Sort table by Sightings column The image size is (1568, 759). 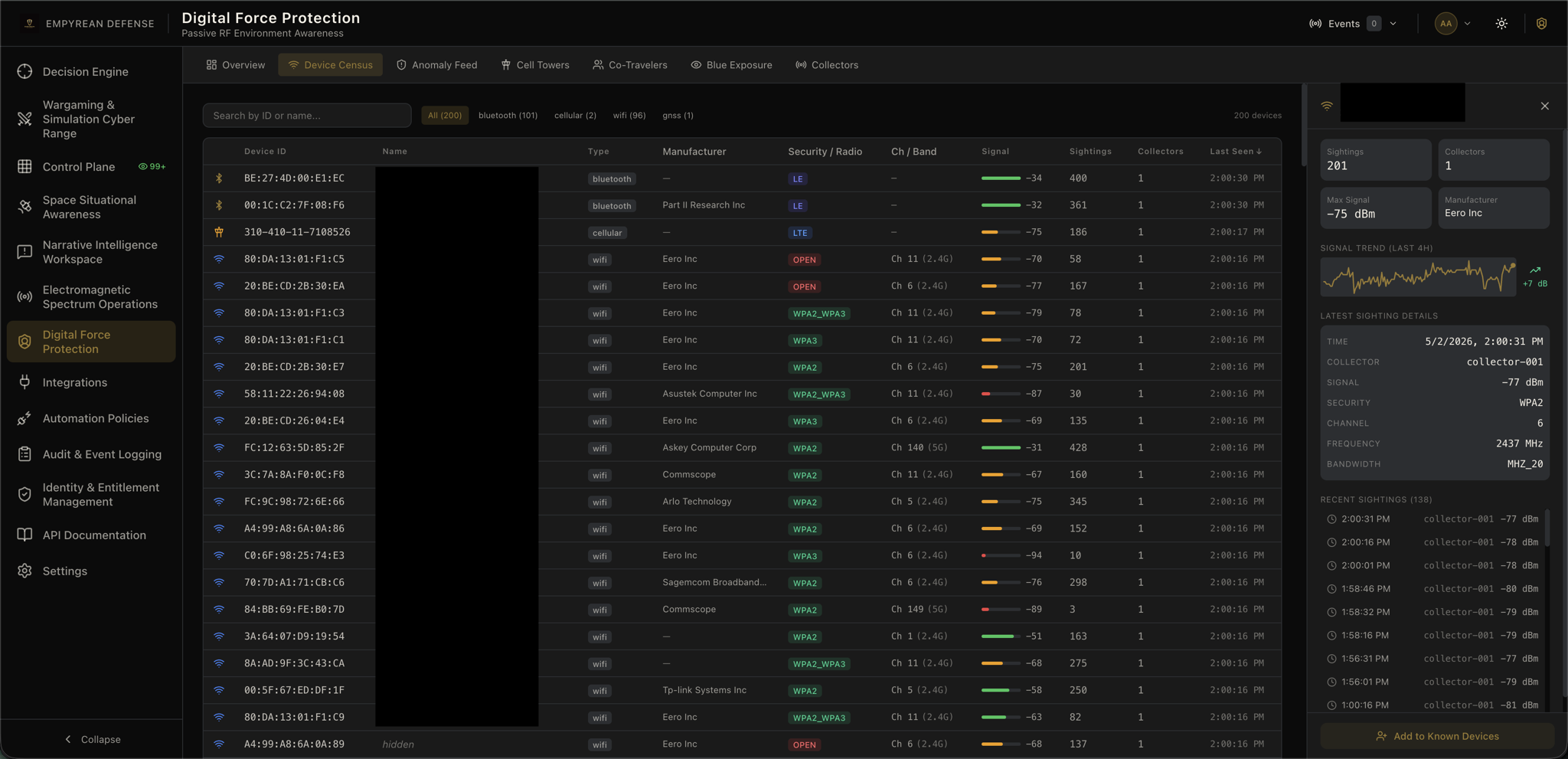[x=1090, y=152]
